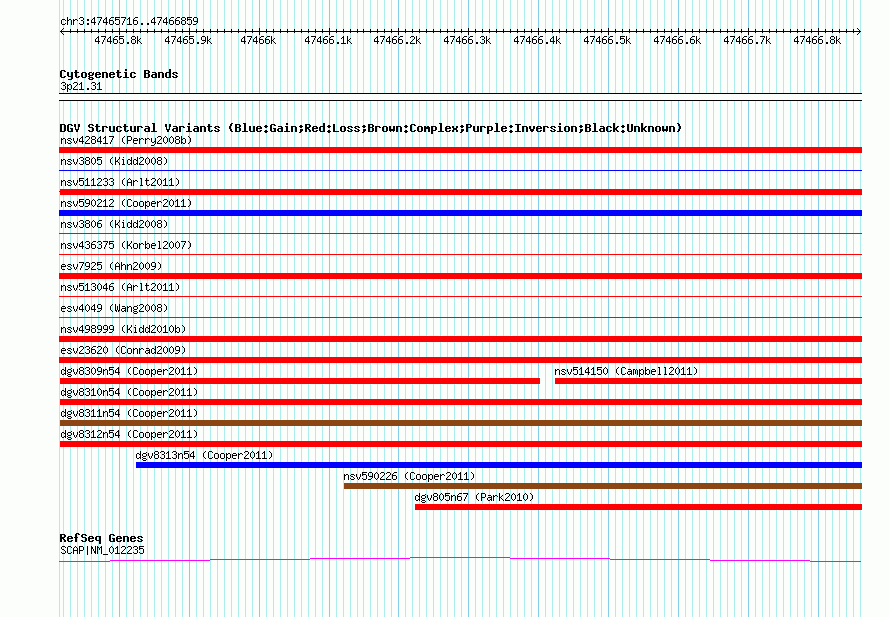Select the brown bar under nsv590226
The image size is (890, 617).
click(603, 486)
